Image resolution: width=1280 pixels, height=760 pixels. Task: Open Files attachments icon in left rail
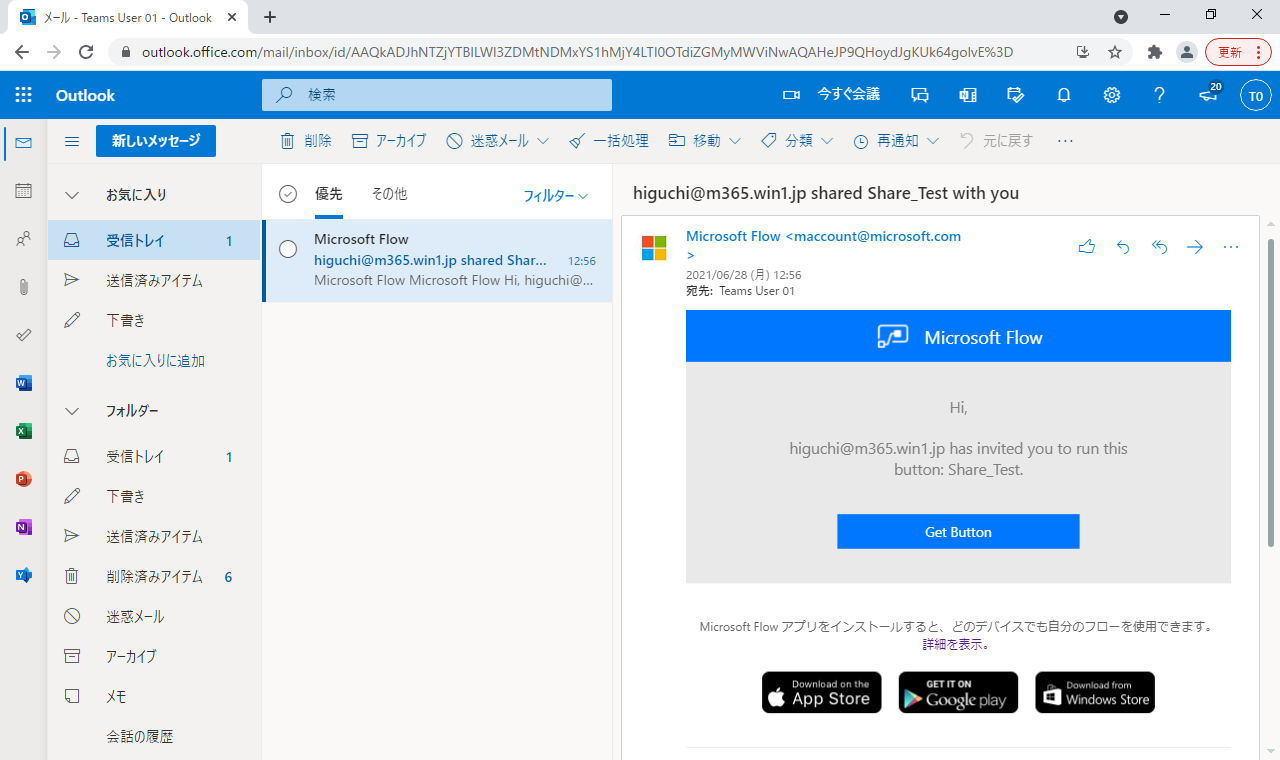[x=24, y=287]
